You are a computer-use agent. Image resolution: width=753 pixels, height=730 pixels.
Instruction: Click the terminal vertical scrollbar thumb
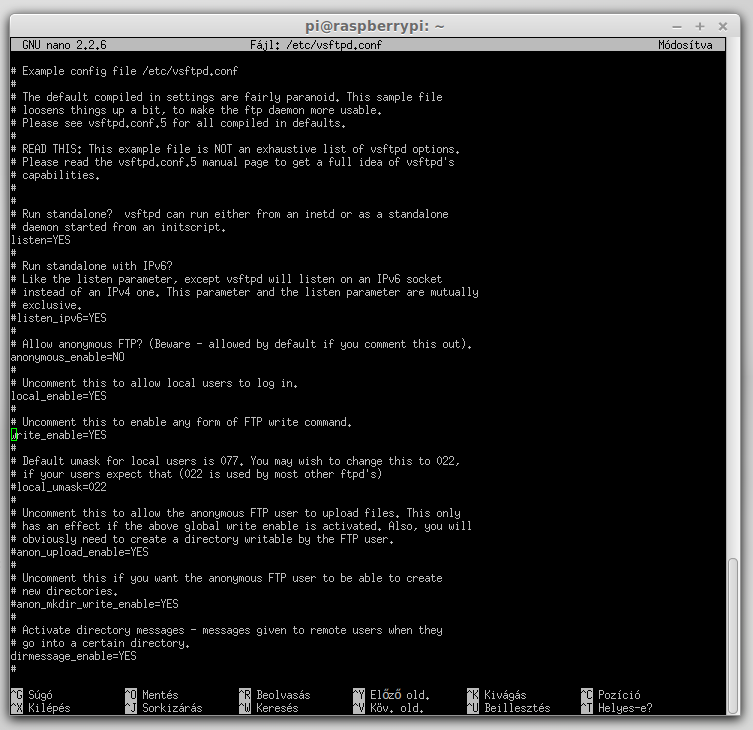coord(733,635)
